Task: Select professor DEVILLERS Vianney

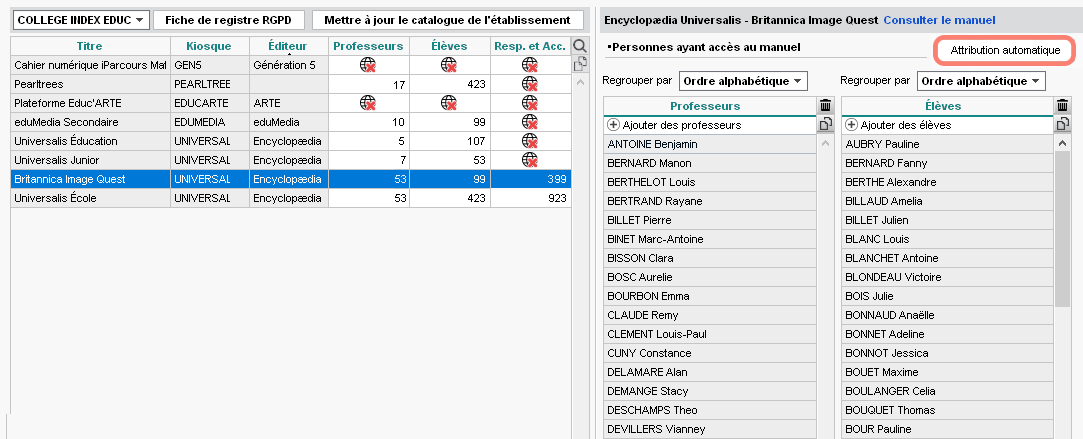Action: 709,429
